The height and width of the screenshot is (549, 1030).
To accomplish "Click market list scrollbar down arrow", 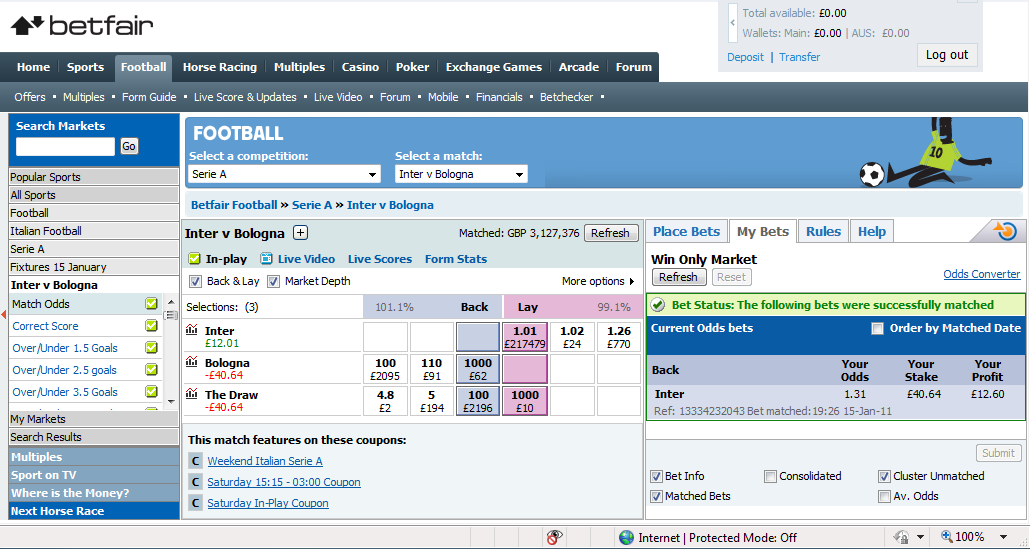I will (171, 401).
